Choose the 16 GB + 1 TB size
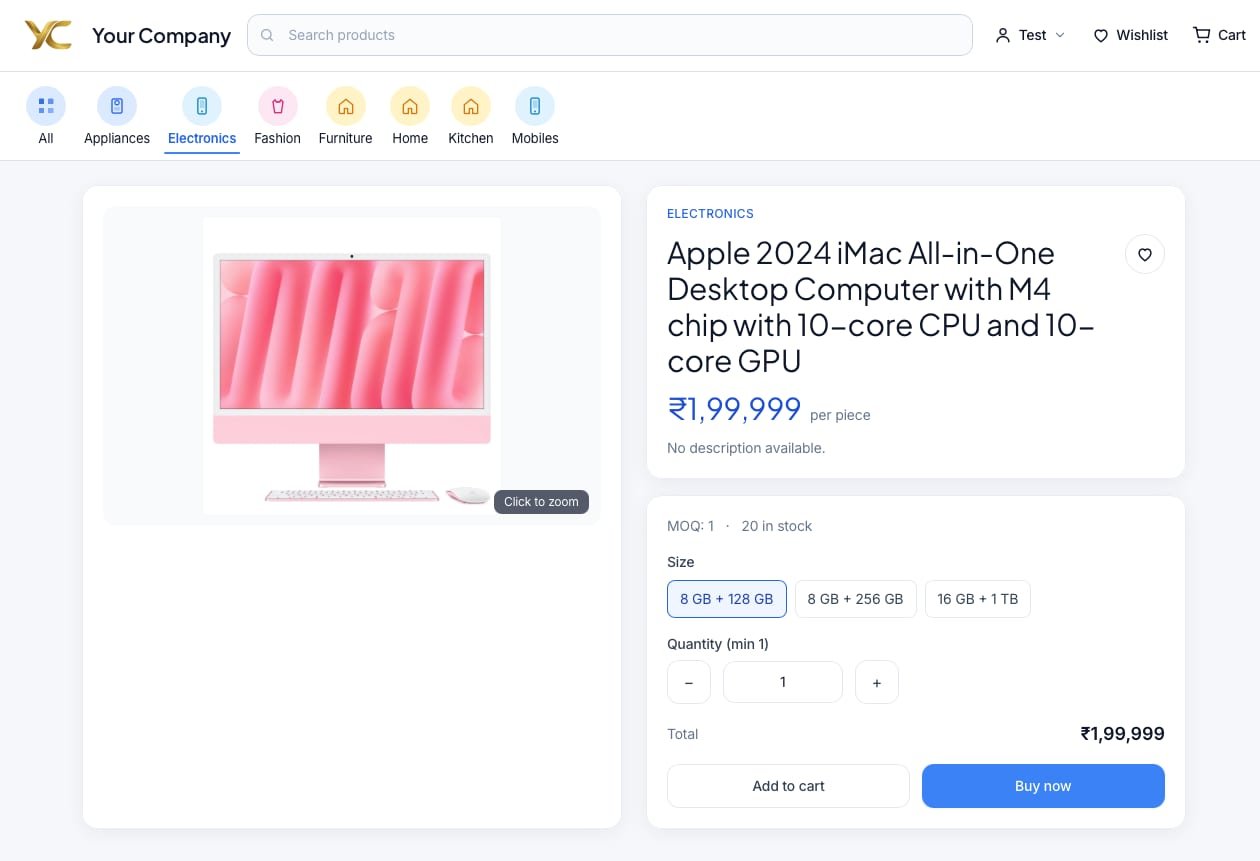Screen dimensions: 1260x861 pos(978,599)
